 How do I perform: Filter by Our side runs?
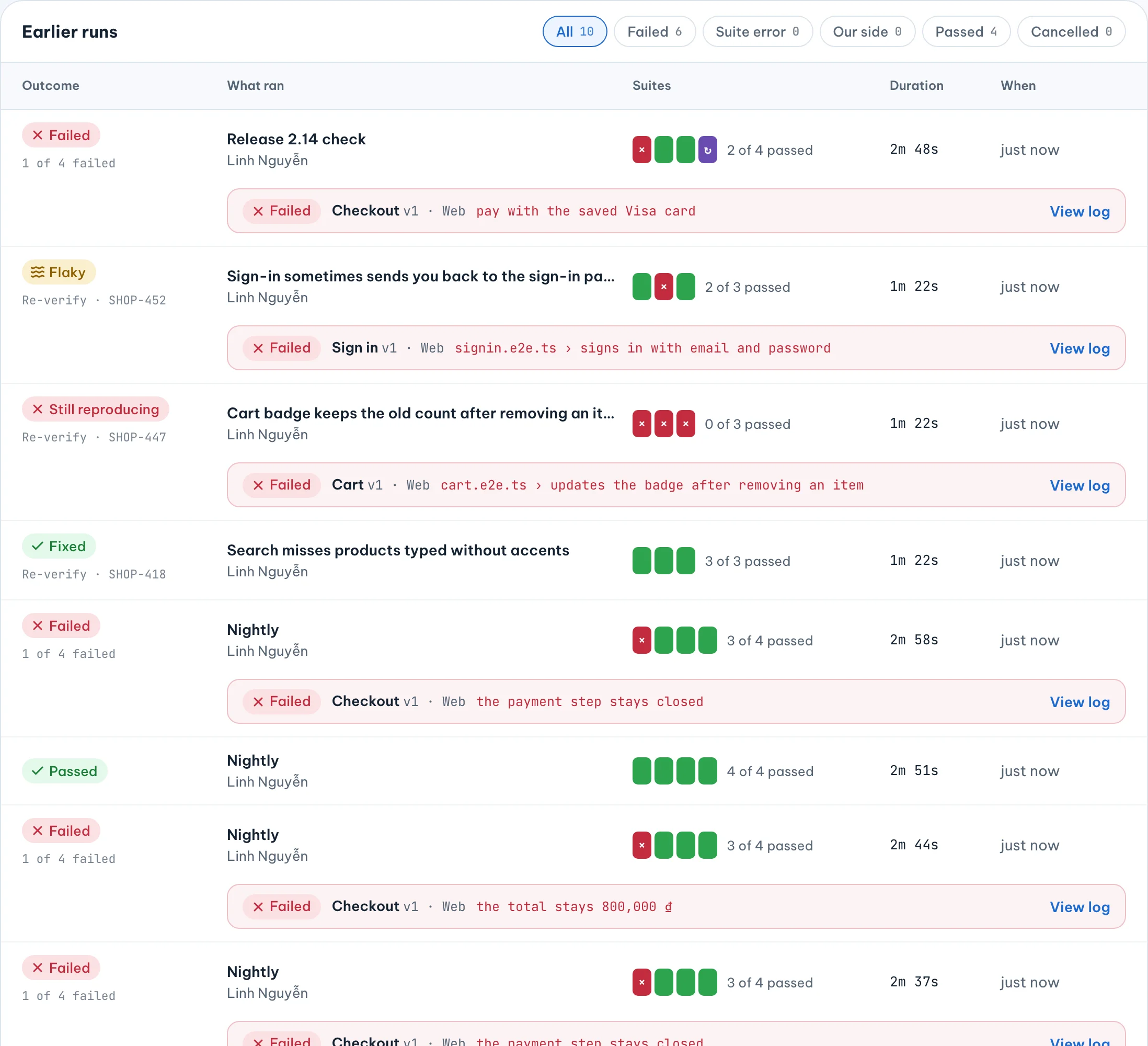tap(867, 32)
